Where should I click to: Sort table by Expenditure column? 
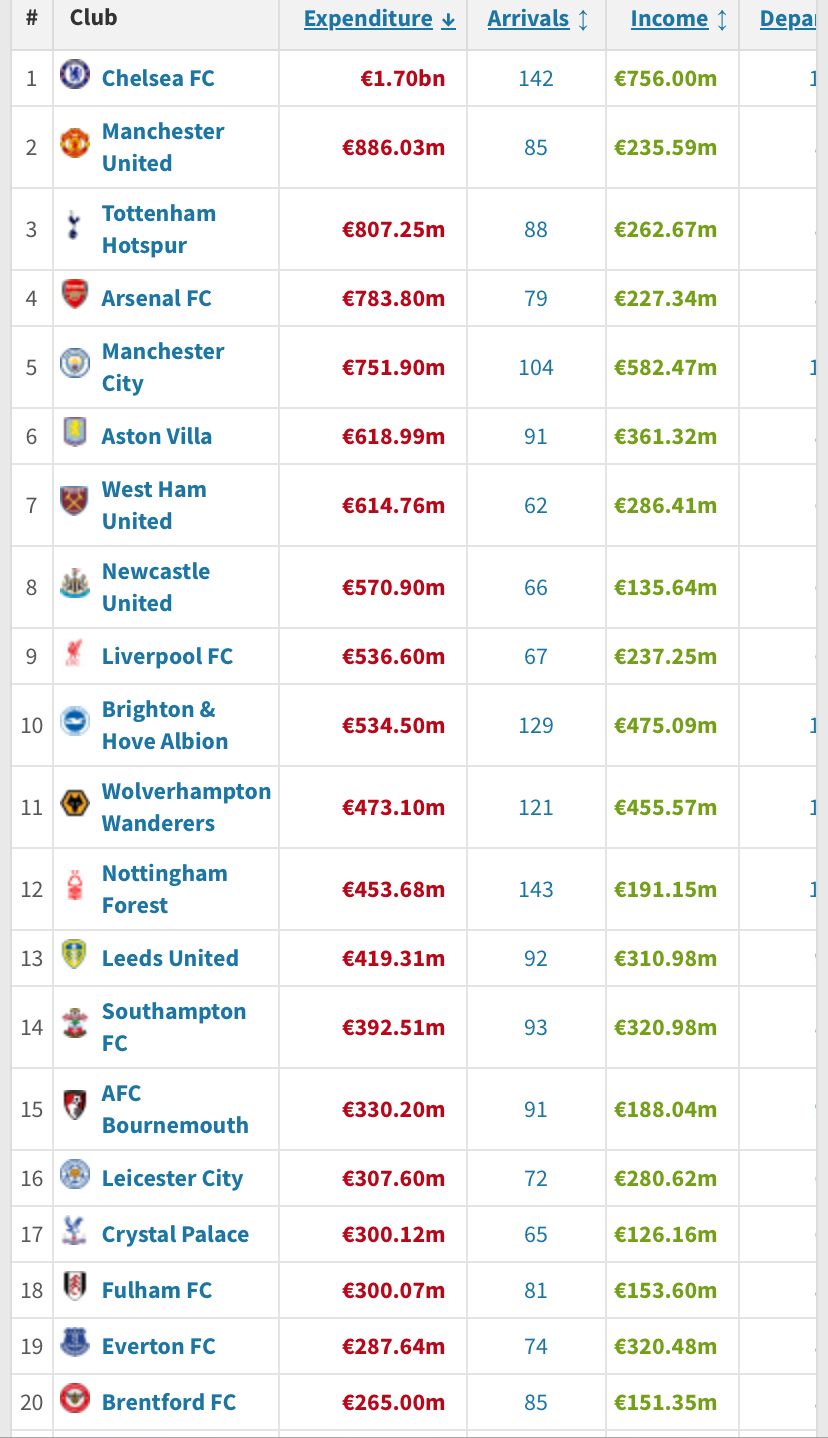pyautogui.click(x=379, y=18)
